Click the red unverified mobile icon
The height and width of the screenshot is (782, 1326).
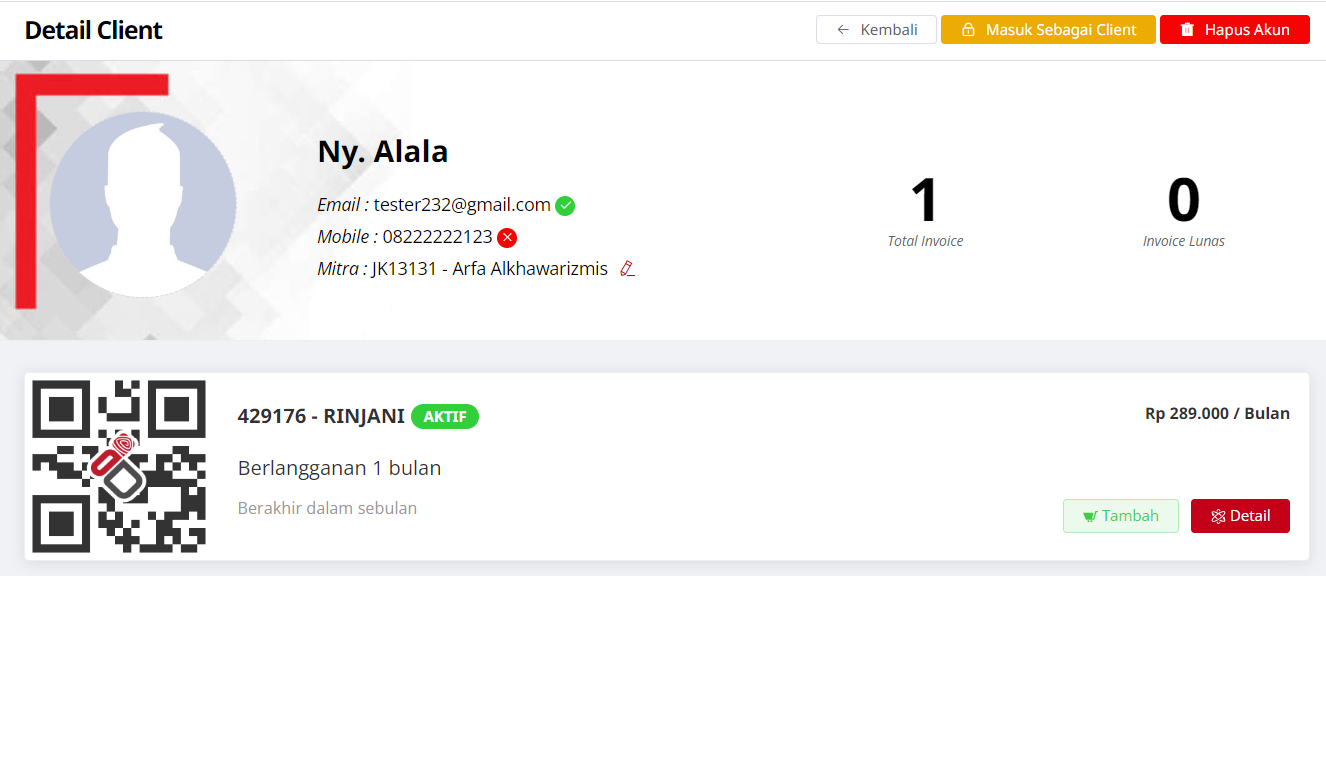(507, 238)
